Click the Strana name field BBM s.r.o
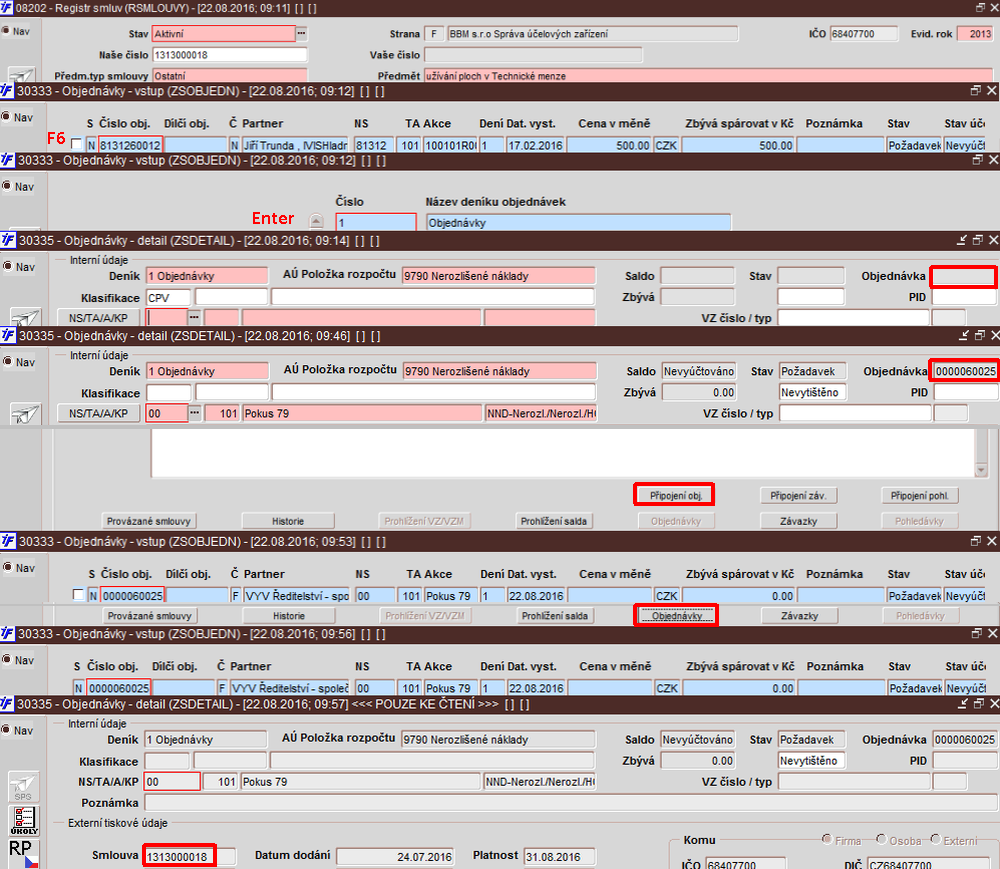The height and width of the screenshot is (869, 1000). [x=592, y=34]
